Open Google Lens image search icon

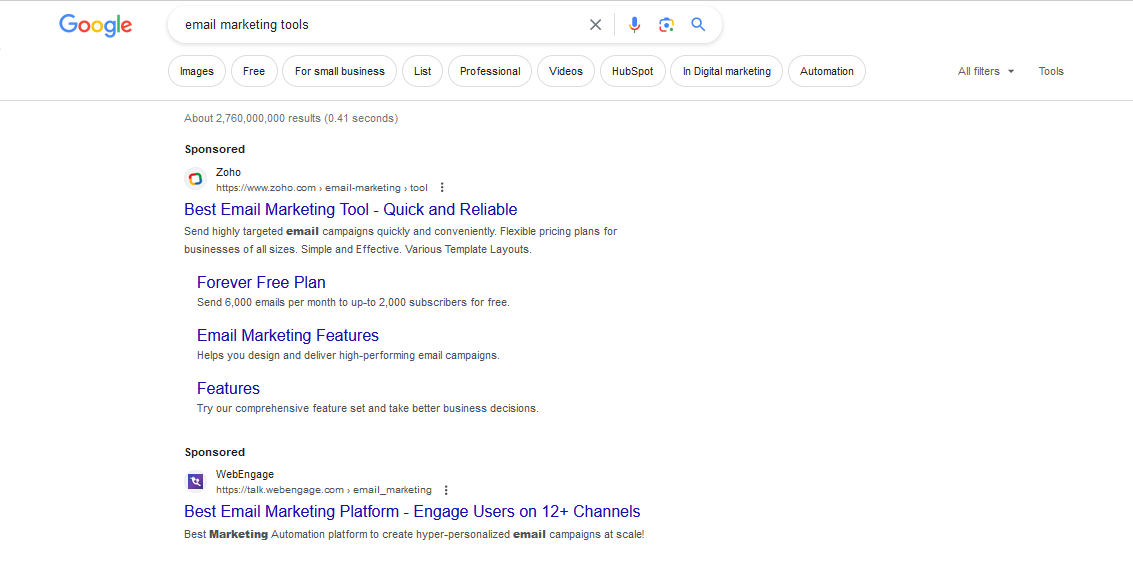point(666,25)
